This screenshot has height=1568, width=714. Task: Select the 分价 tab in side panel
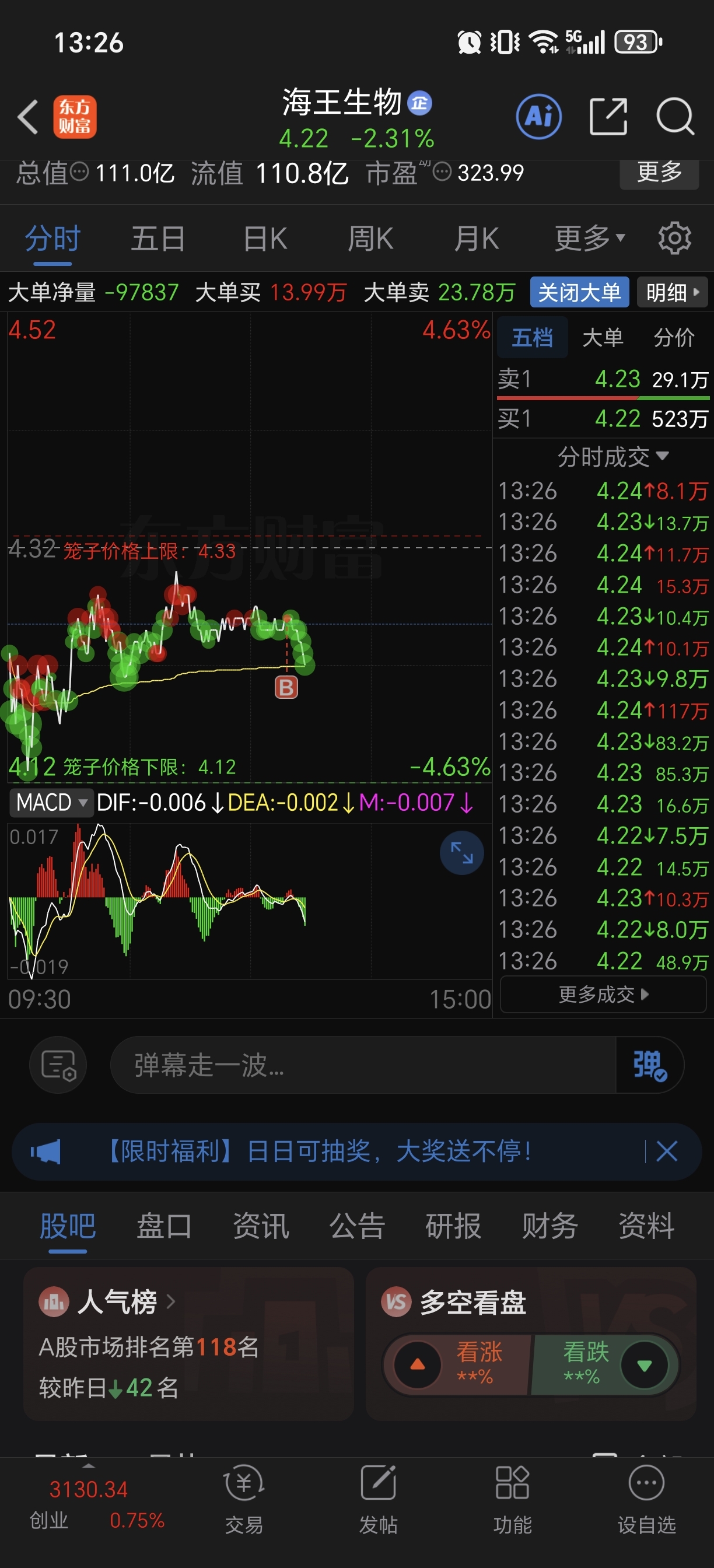point(674,337)
